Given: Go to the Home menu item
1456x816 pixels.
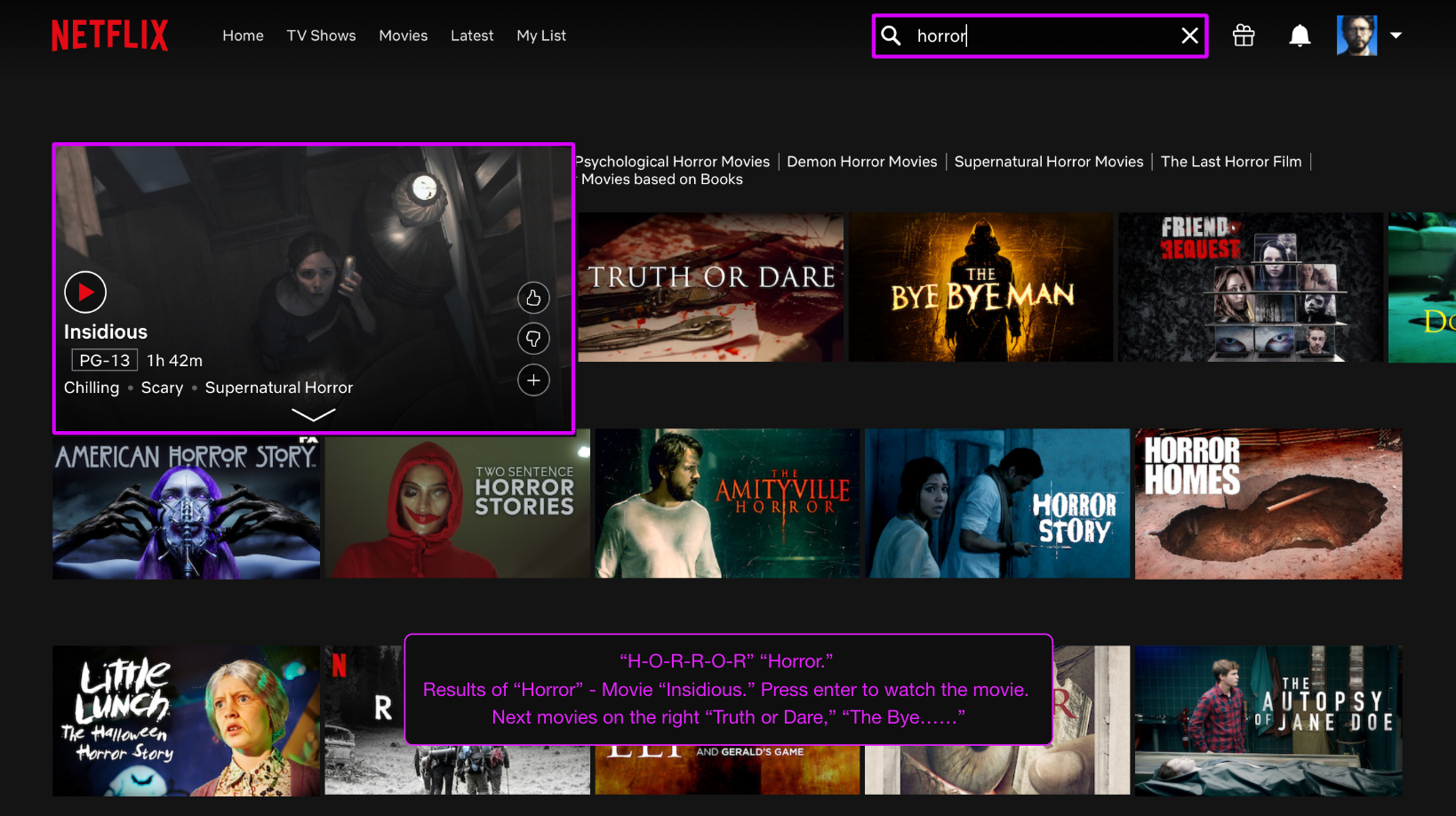Looking at the screenshot, I should coord(243,36).
